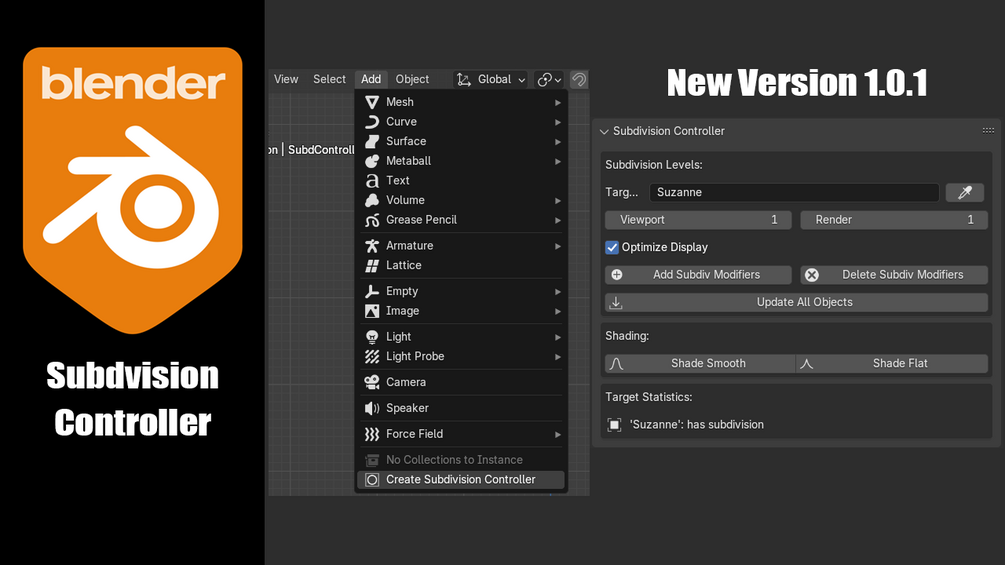The image size is (1005, 565).
Task: Collapse the Subdivision Controller panel
Action: pyautogui.click(x=604, y=131)
